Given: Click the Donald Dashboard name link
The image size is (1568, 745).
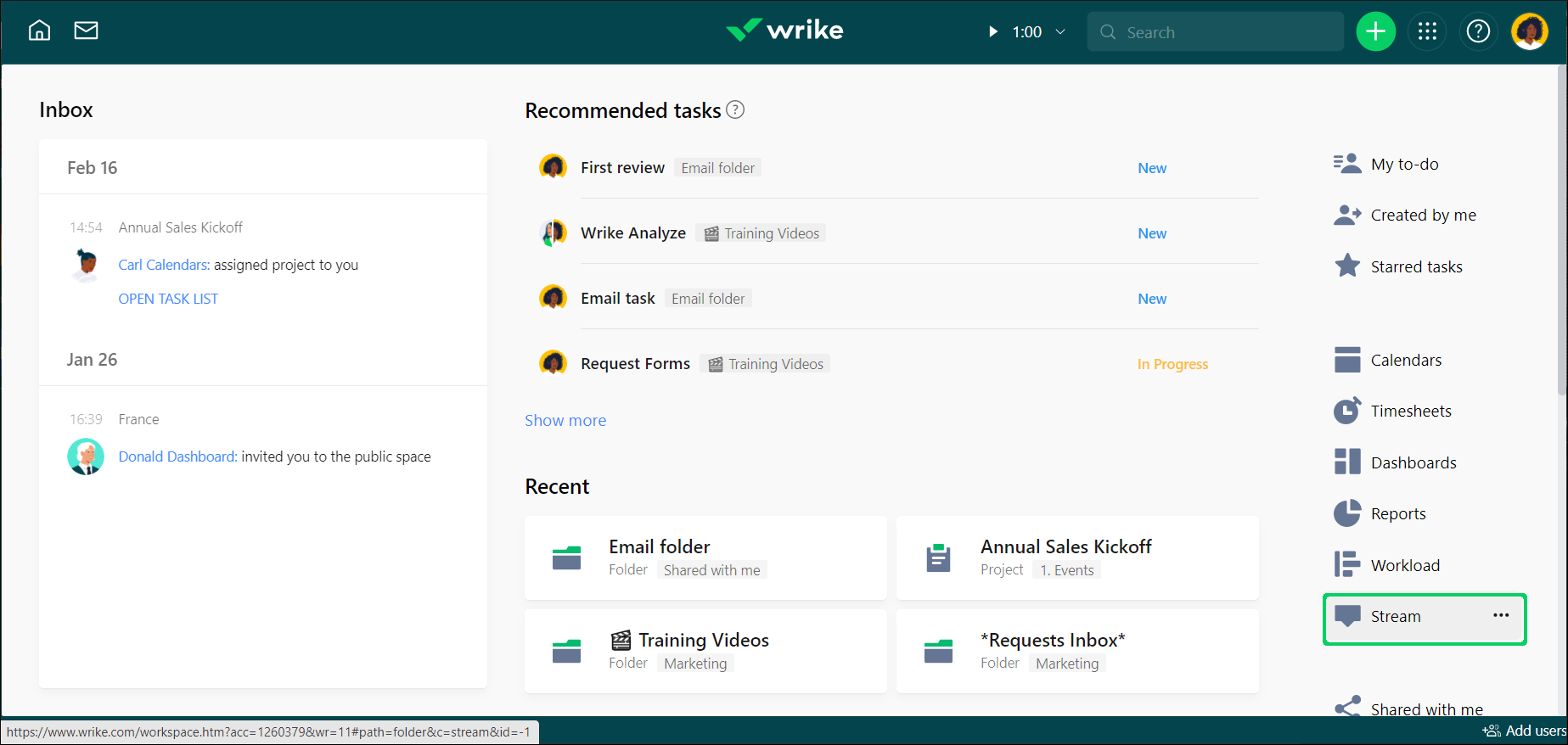Looking at the screenshot, I should coord(177,457).
